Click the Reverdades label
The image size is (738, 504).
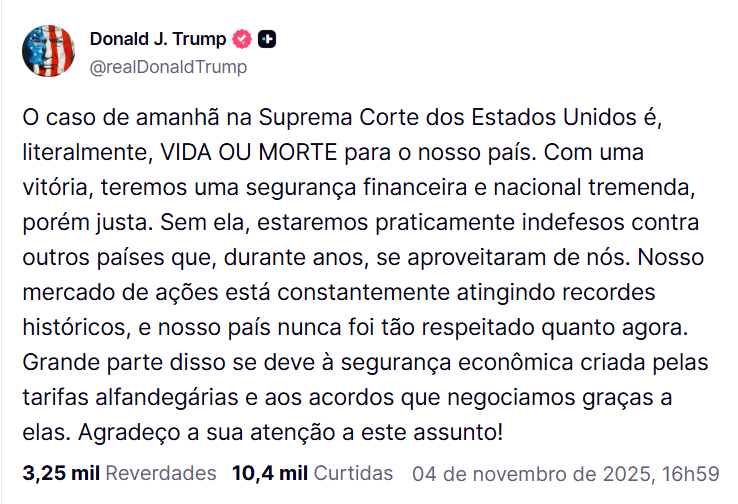[x=160, y=472]
